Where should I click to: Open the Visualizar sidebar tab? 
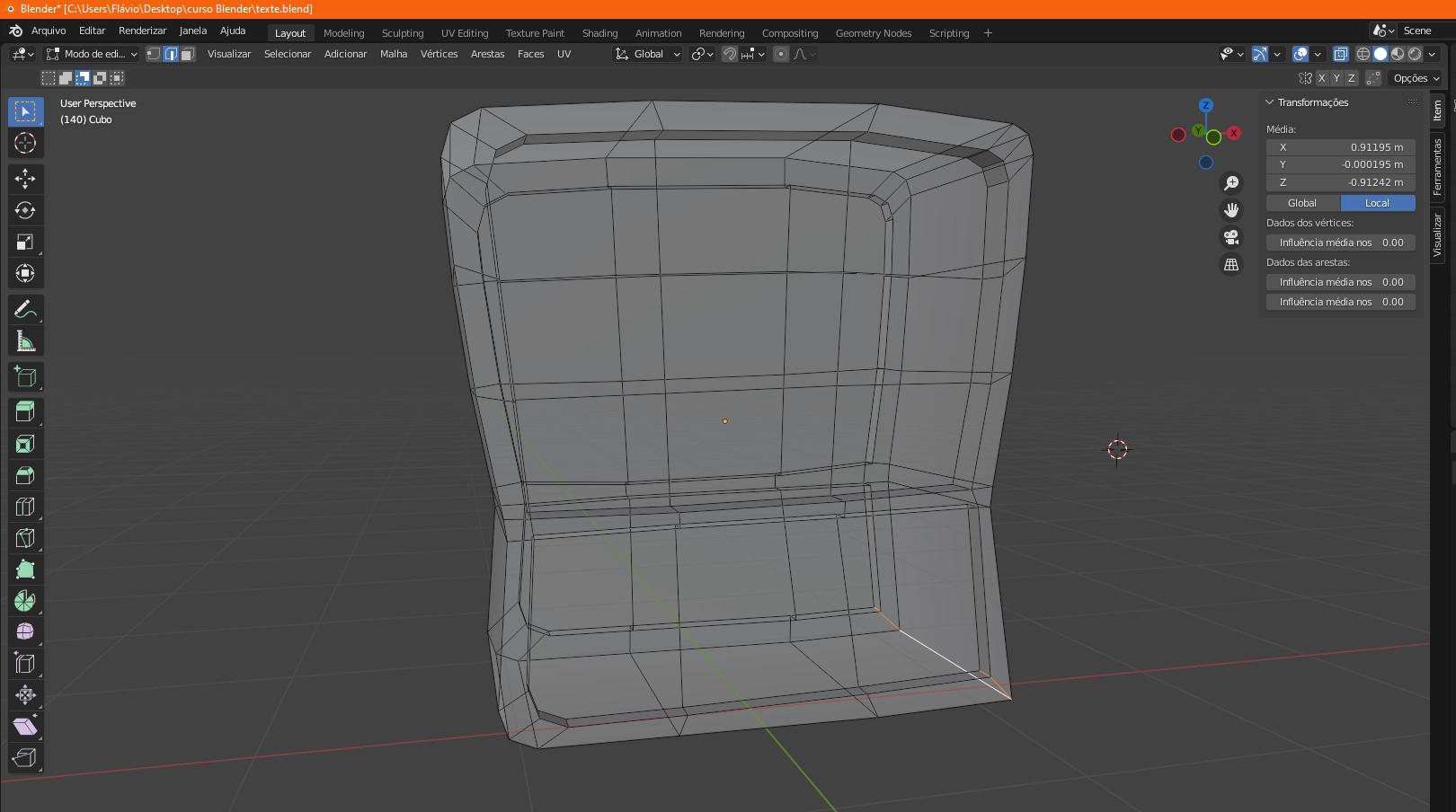coord(1437,235)
